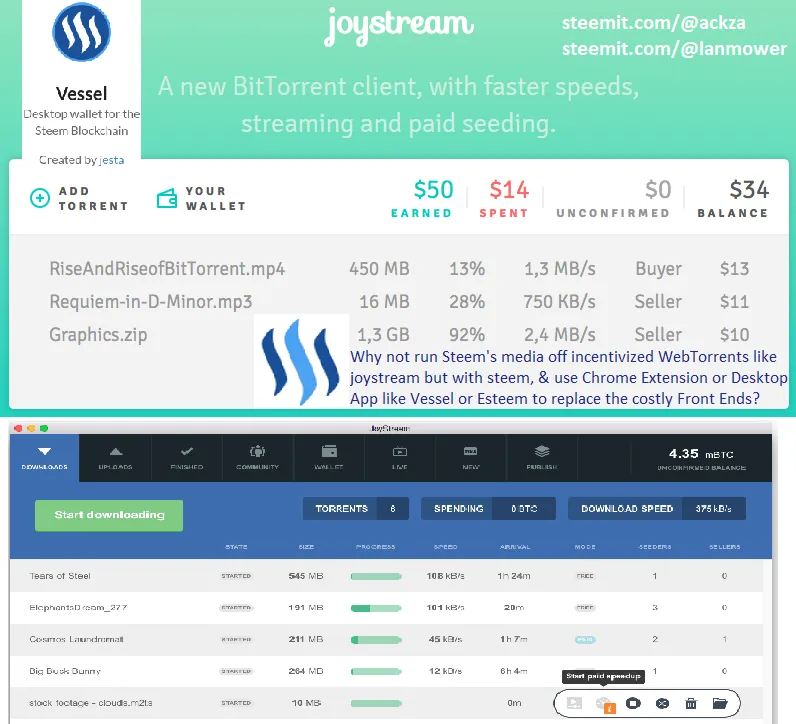Viewport: 796px width, 724px height.
Task: Click the FREE mode badge in Tears of Steel row
Action: pyautogui.click(x=585, y=576)
